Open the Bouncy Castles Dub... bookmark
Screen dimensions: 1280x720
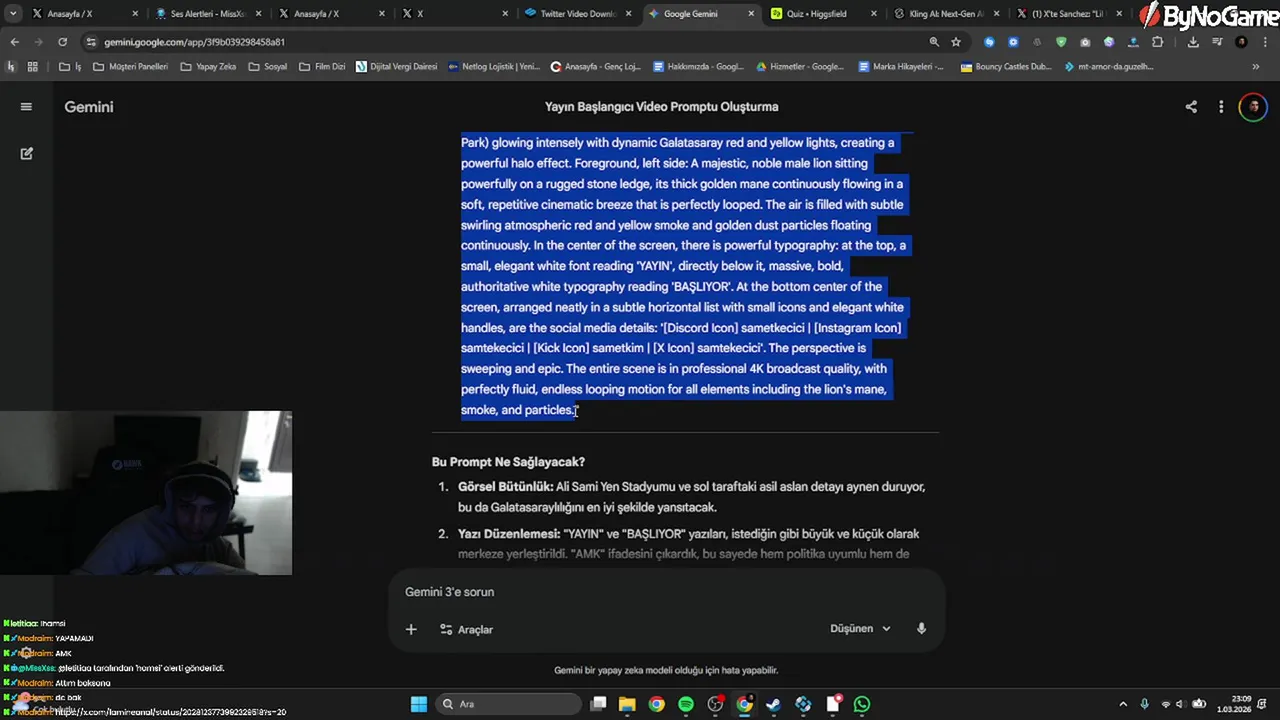[x=1006, y=67]
